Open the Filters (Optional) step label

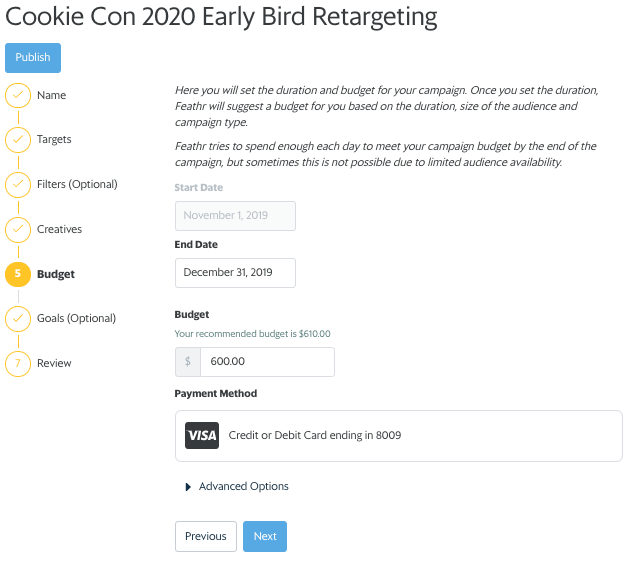coord(77,185)
